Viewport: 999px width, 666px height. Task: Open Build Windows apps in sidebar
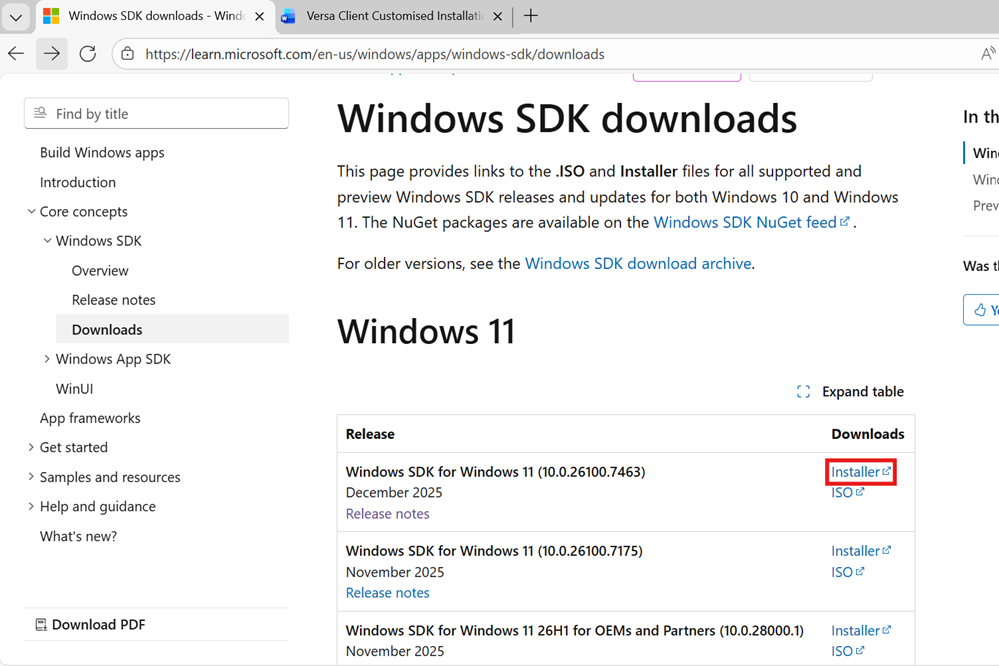point(102,152)
